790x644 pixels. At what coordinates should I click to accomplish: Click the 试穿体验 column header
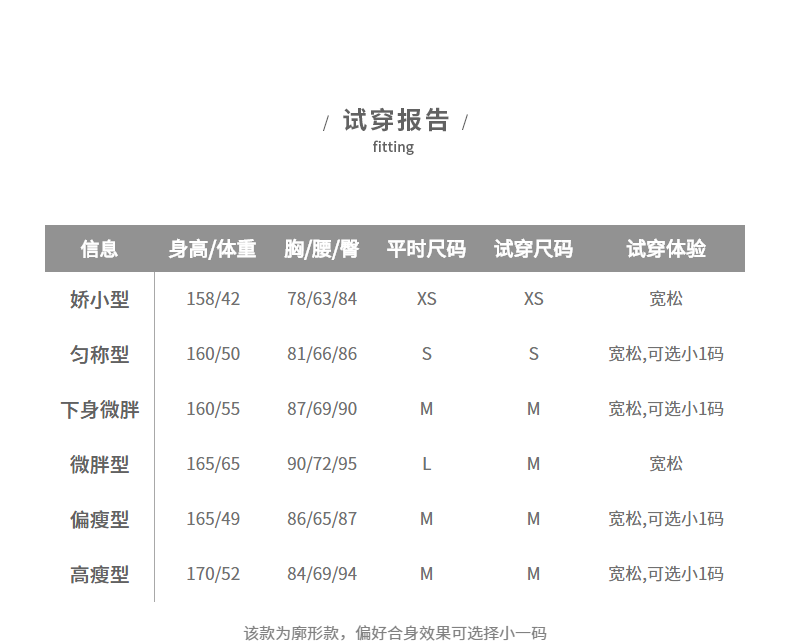pyautogui.click(x=666, y=249)
